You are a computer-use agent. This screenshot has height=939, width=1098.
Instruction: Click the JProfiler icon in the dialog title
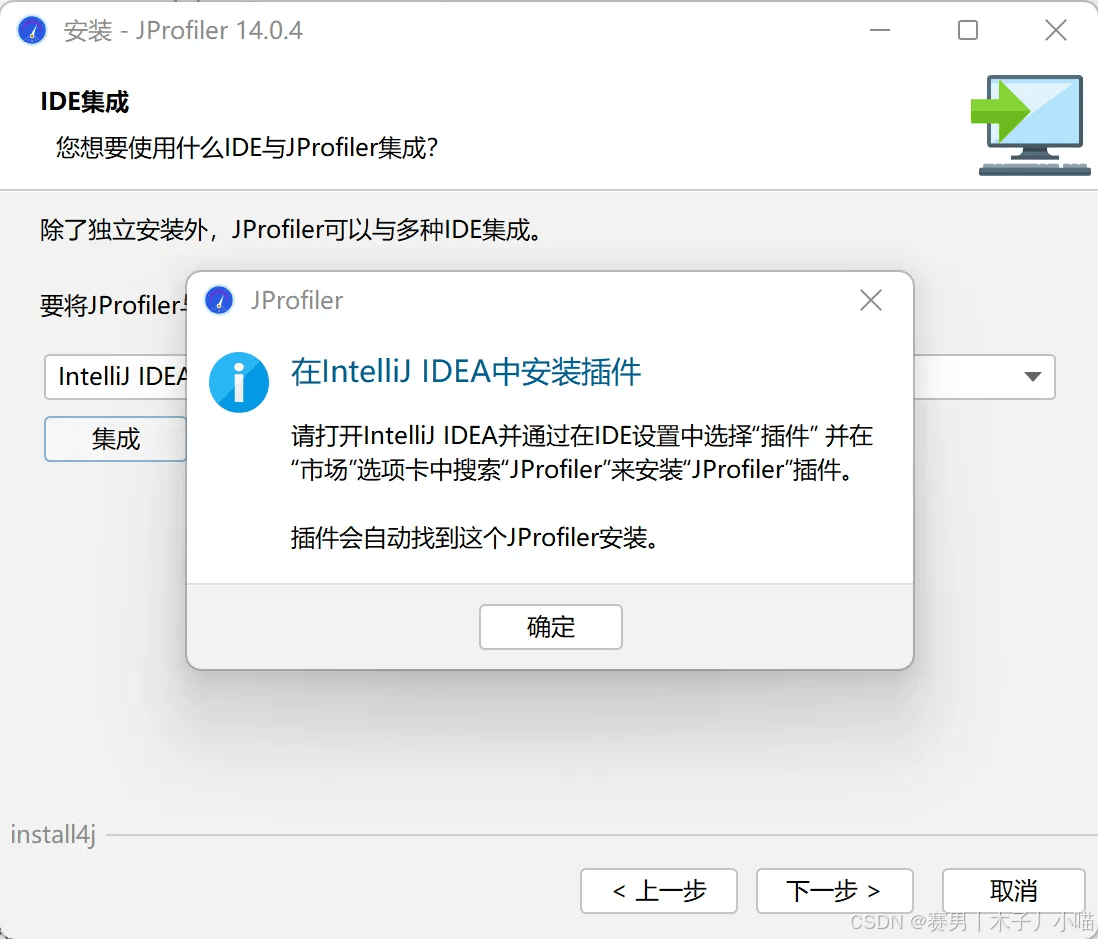coord(219,300)
